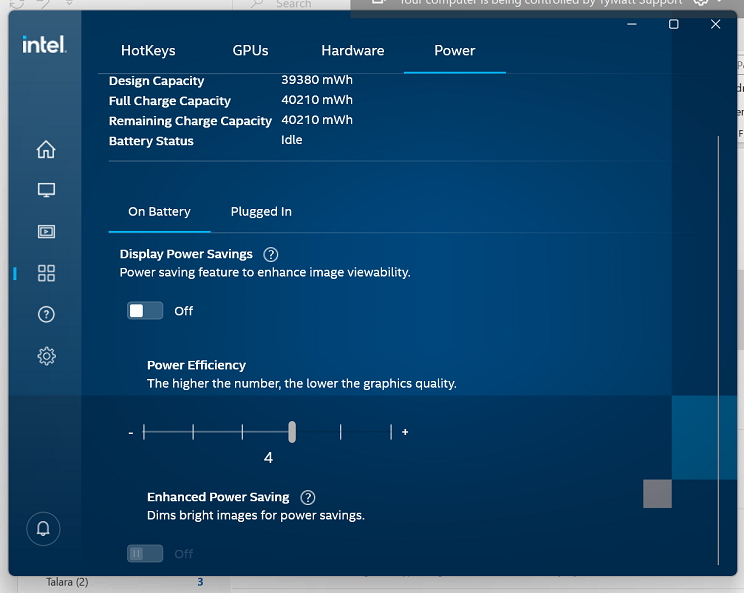The image size is (744, 593).
Task: Open the Support question mark sidebar icon
Action: click(x=46, y=314)
